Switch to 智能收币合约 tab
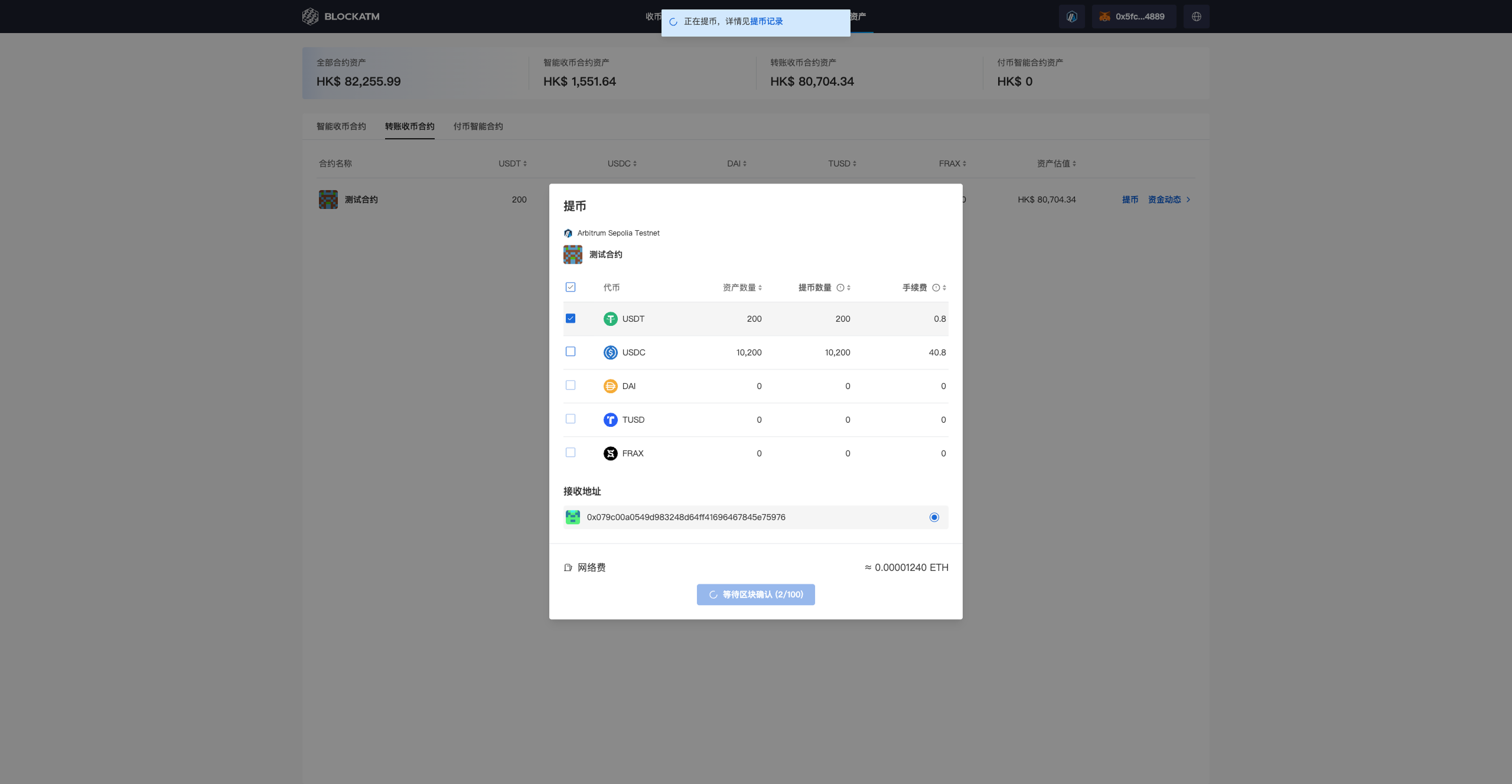 pyautogui.click(x=341, y=126)
